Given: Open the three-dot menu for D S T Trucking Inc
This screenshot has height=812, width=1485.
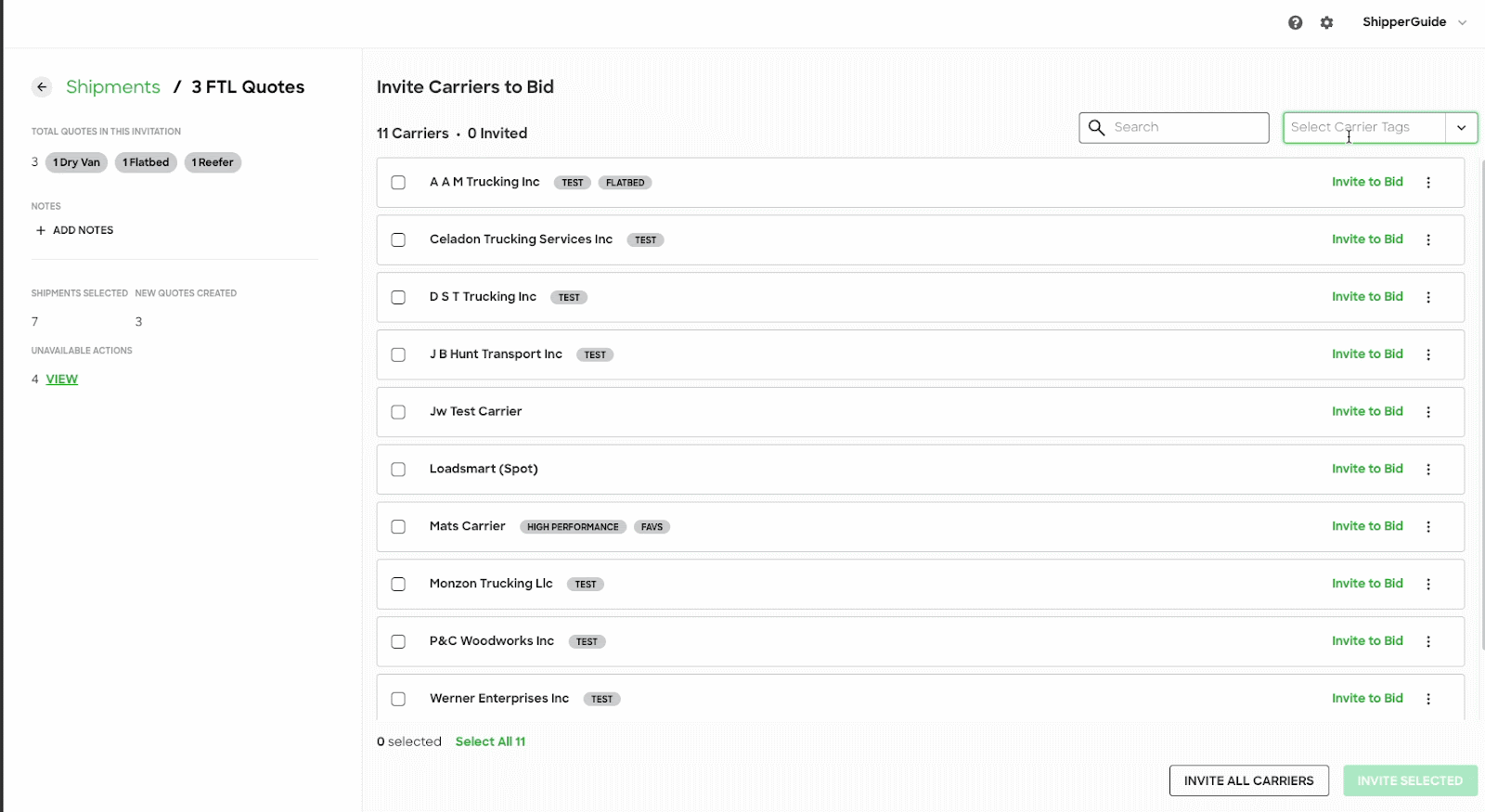Looking at the screenshot, I should [1428, 298].
